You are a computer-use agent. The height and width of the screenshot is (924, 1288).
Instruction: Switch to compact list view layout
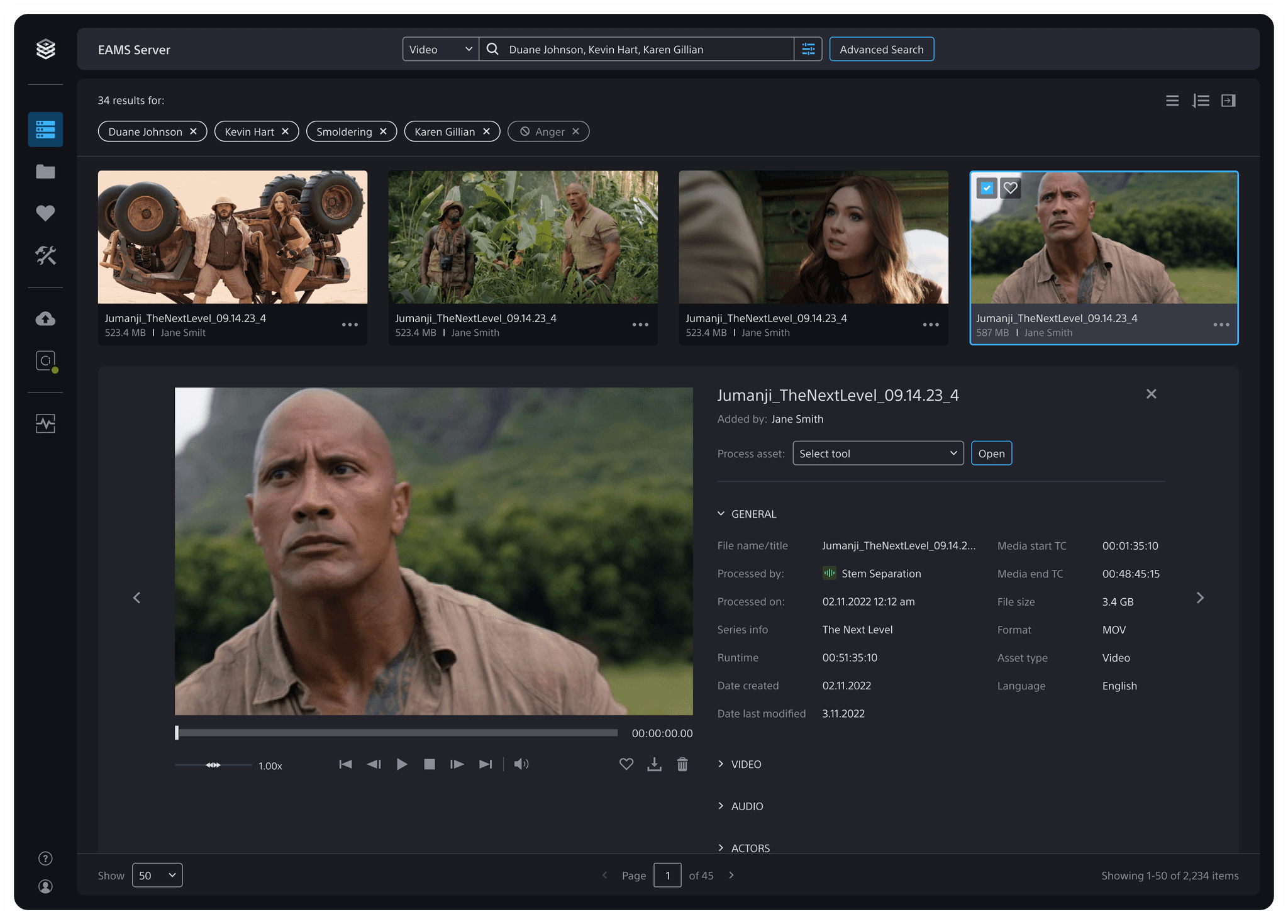(x=1172, y=101)
